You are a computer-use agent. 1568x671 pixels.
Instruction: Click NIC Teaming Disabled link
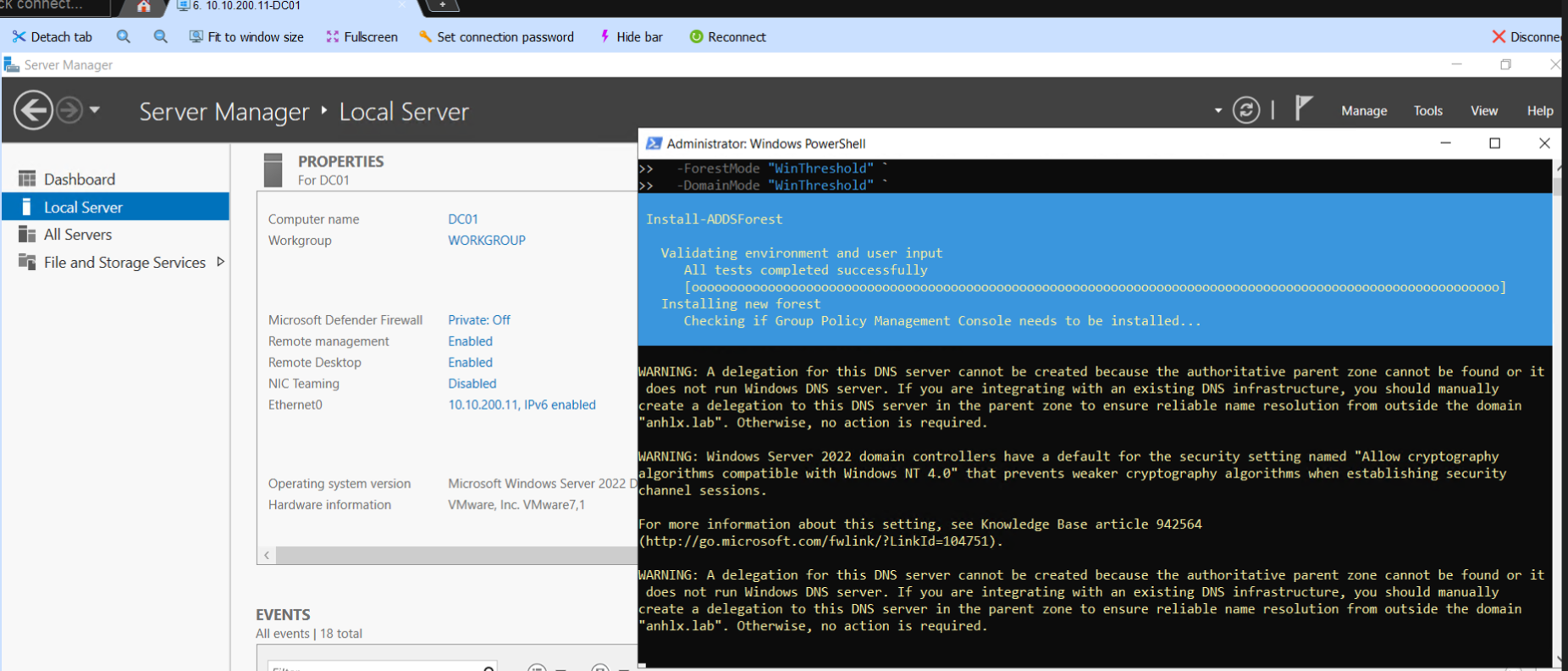pyautogui.click(x=472, y=384)
